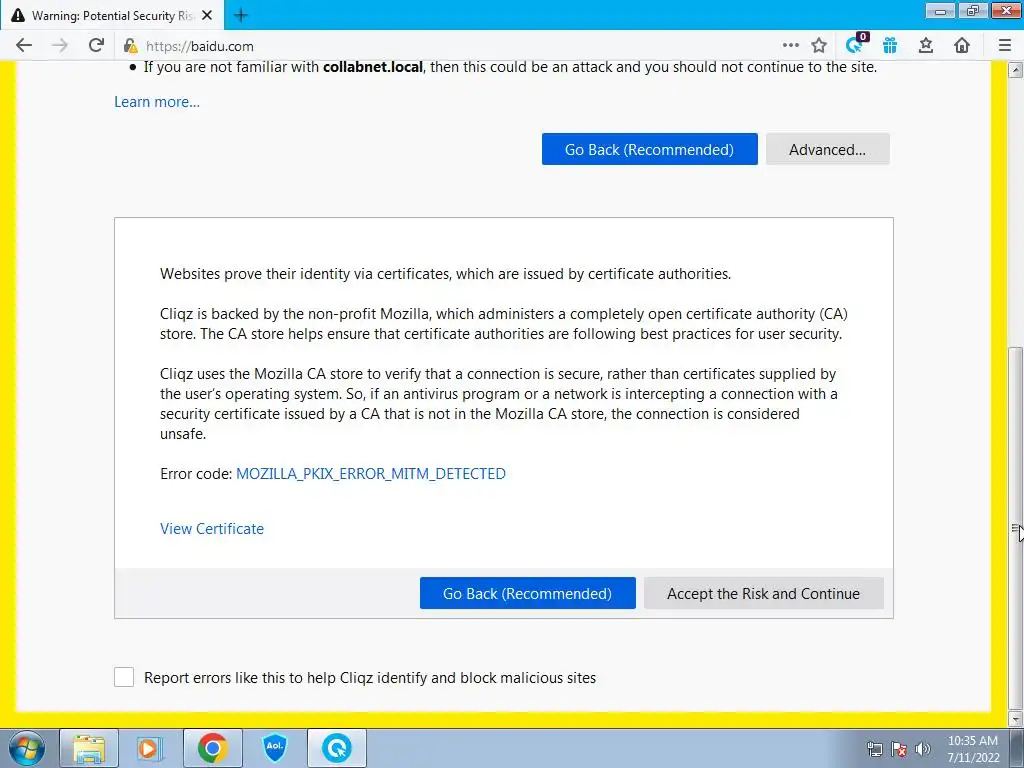Open the downloads/bookmarks tray icon
This screenshot has width=1024, height=768.
point(925,45)
